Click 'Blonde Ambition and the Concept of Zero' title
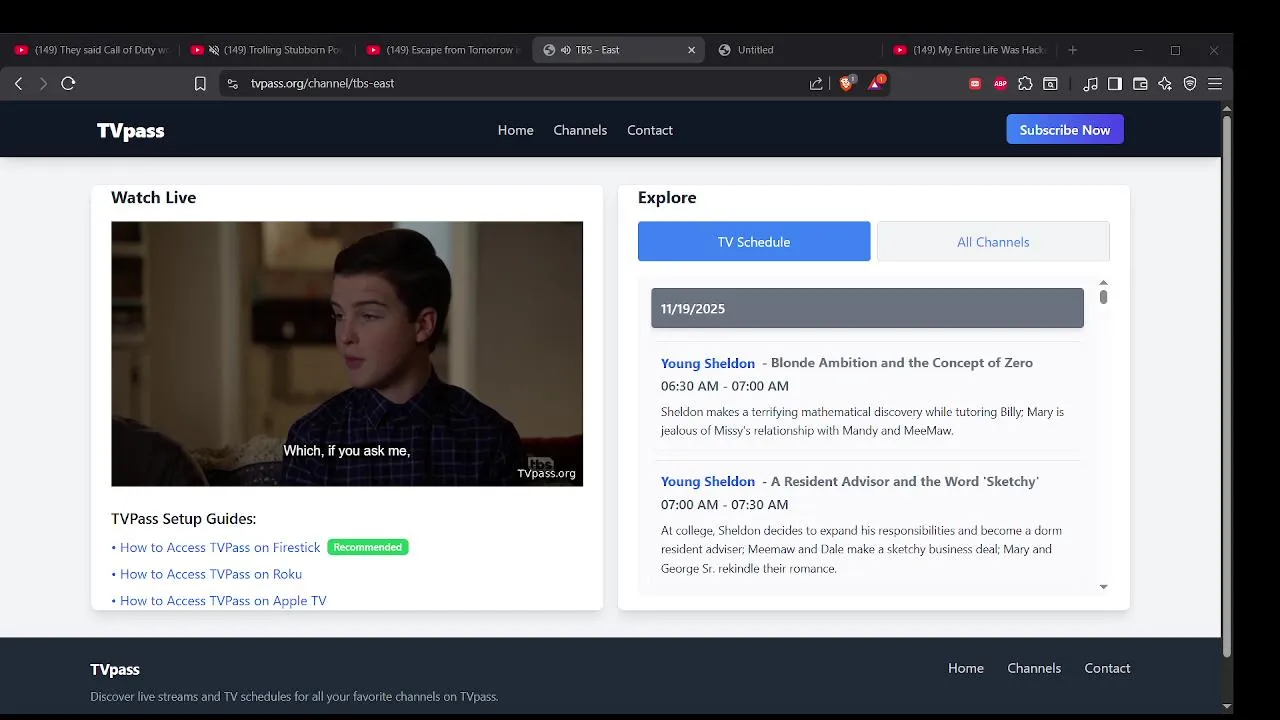 902,363
